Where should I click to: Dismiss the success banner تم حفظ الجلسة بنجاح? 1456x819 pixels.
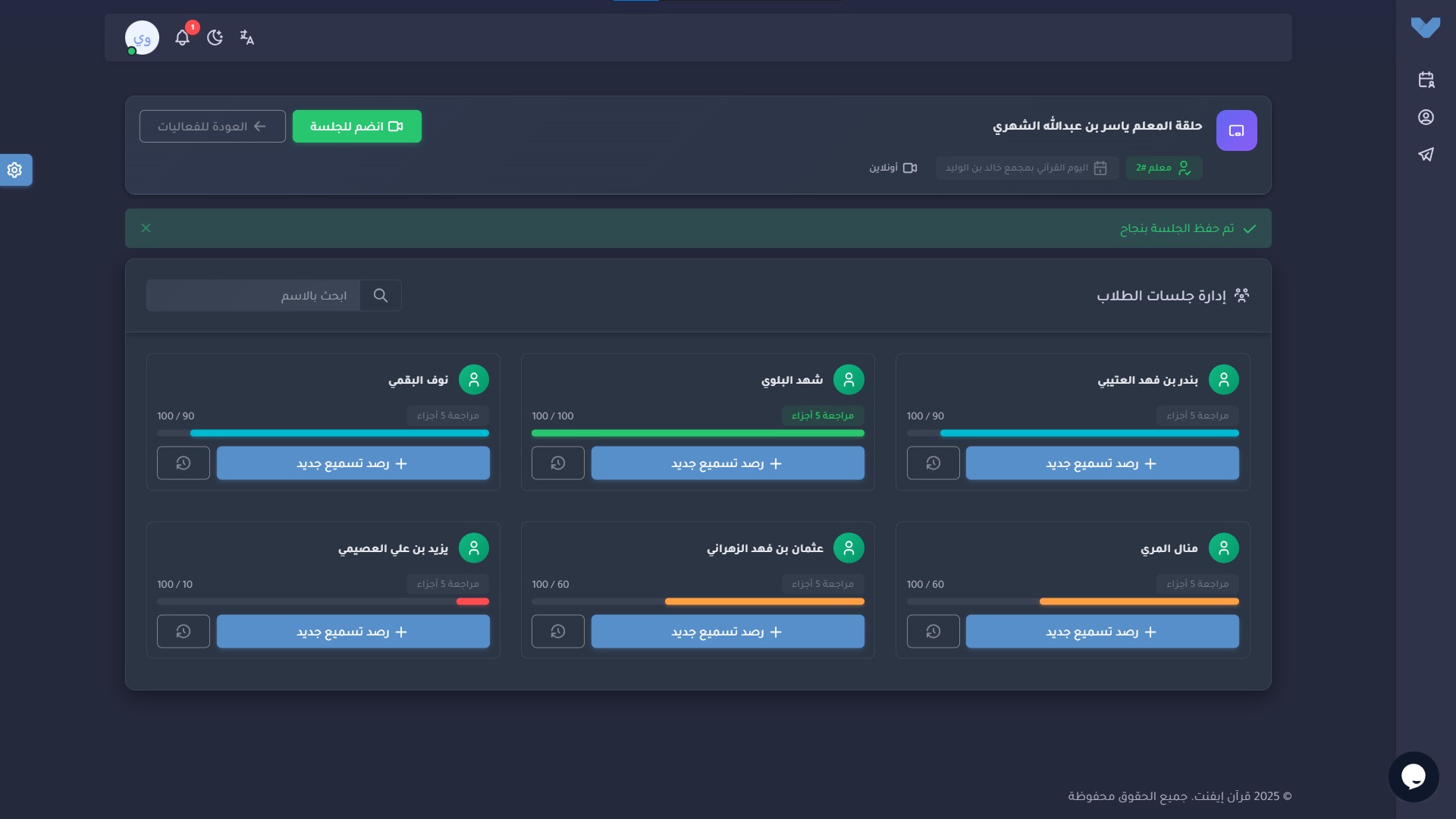(146, 227)
